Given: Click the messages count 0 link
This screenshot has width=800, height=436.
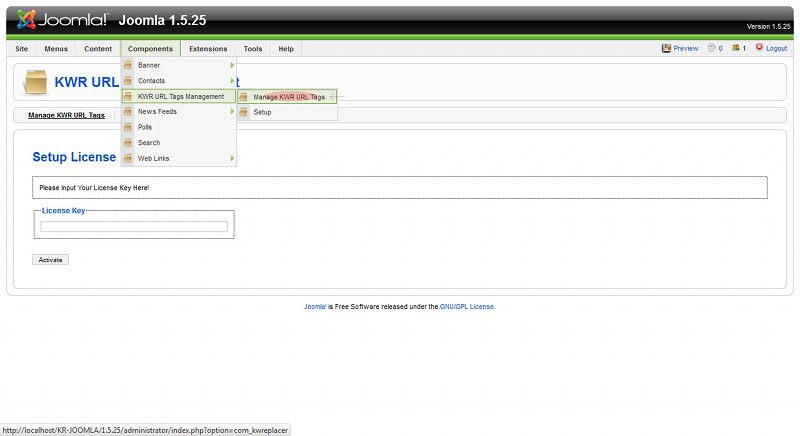Looking at the screenshot, I should pyautogui.click(x=720, y=48).
